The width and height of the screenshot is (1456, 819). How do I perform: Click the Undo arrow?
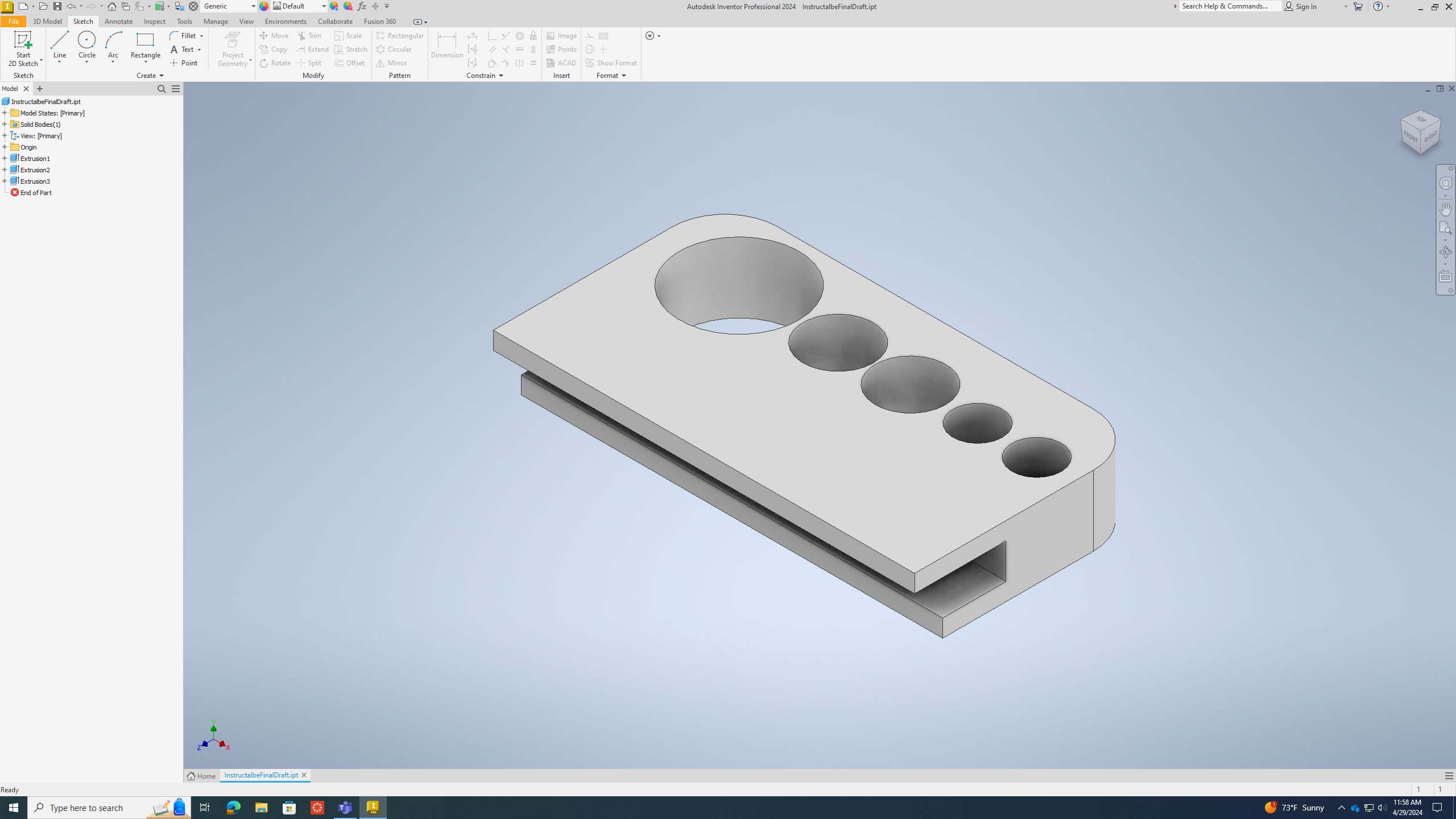pos(71,6)
